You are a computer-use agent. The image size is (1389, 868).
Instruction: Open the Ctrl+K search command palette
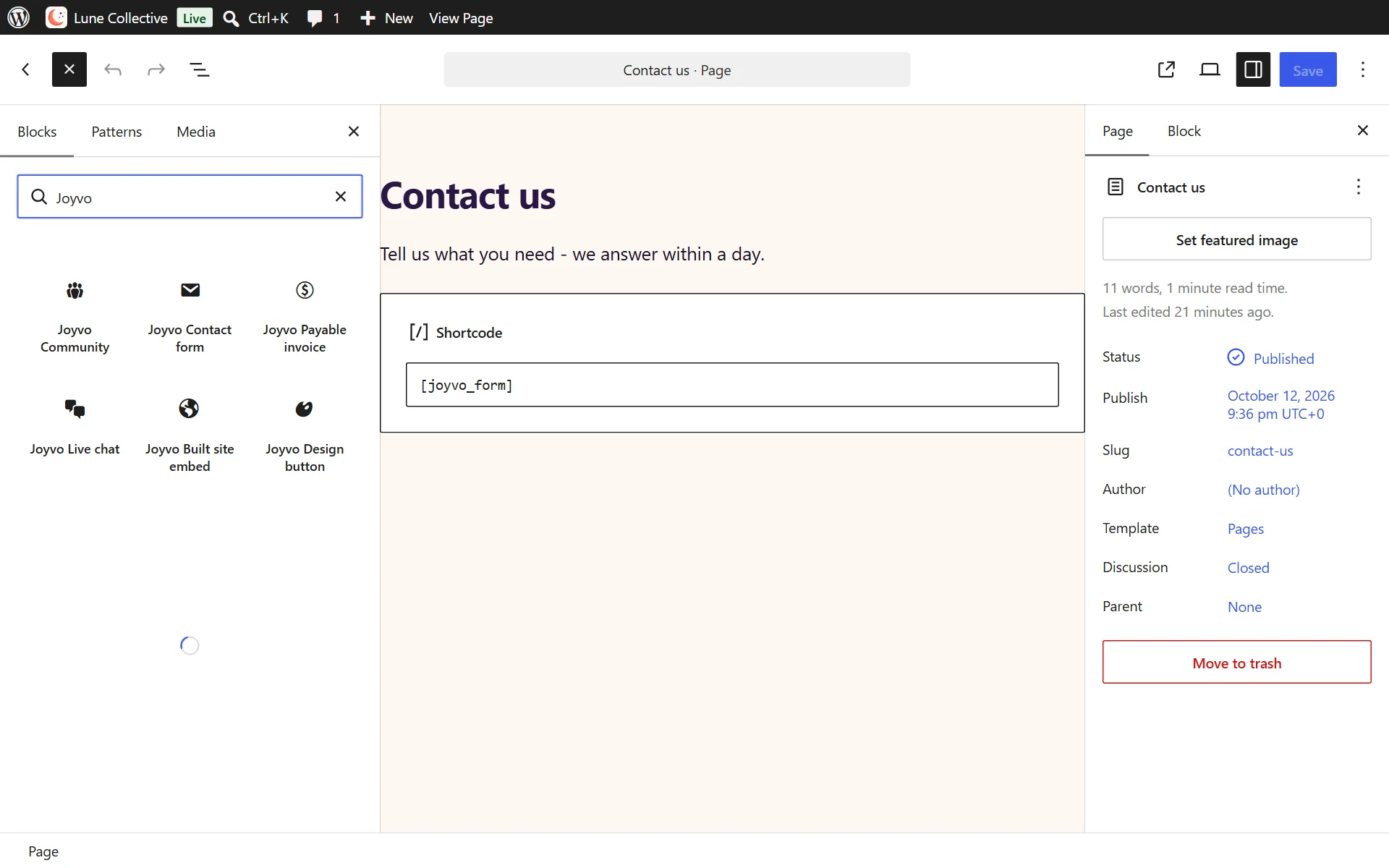click(x=256, y=17)
